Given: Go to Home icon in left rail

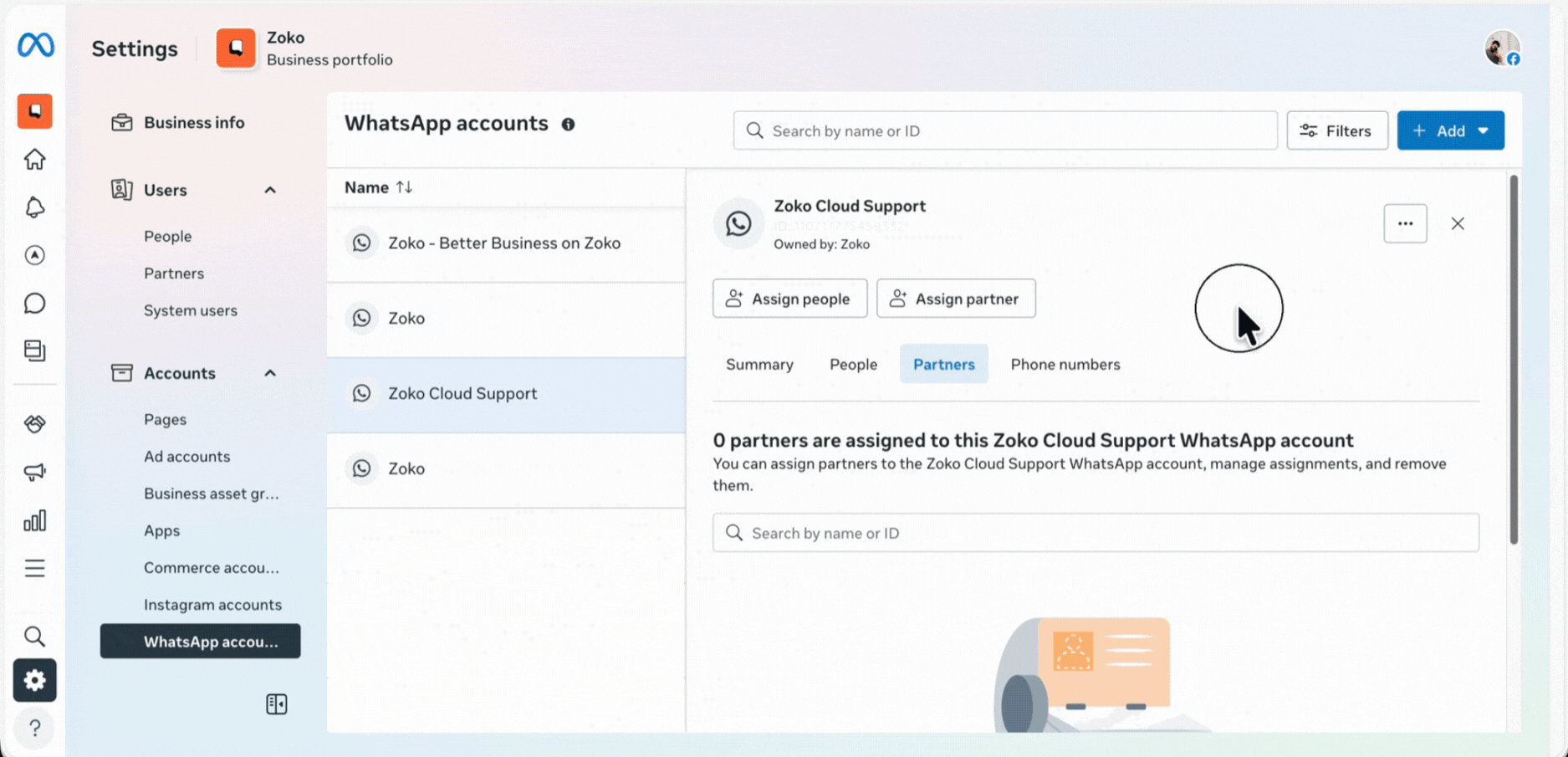Looking at the screenshot, I should click(x=35, y=159).
